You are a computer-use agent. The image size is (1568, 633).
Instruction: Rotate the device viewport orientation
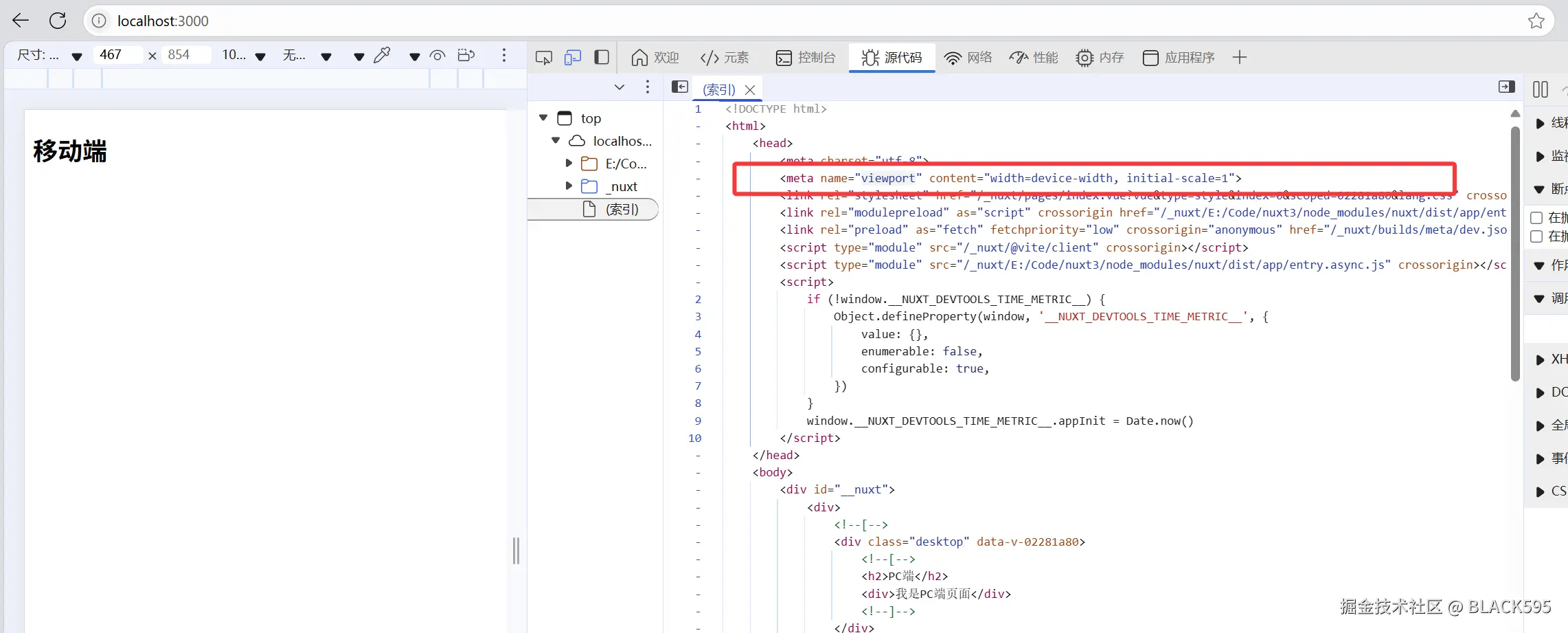pyautogui.click(x=466, y=55)
